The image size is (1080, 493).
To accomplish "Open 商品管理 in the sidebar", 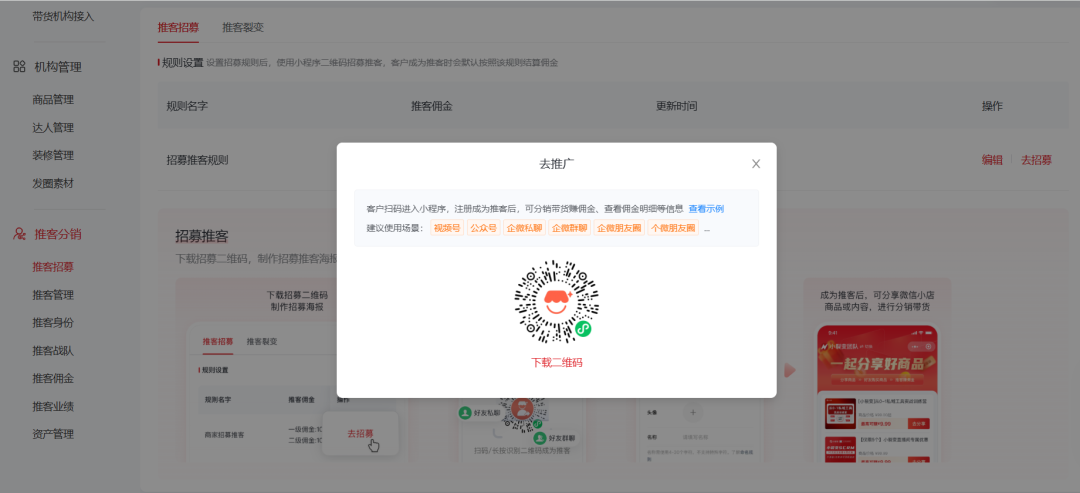I will [53, 100].
